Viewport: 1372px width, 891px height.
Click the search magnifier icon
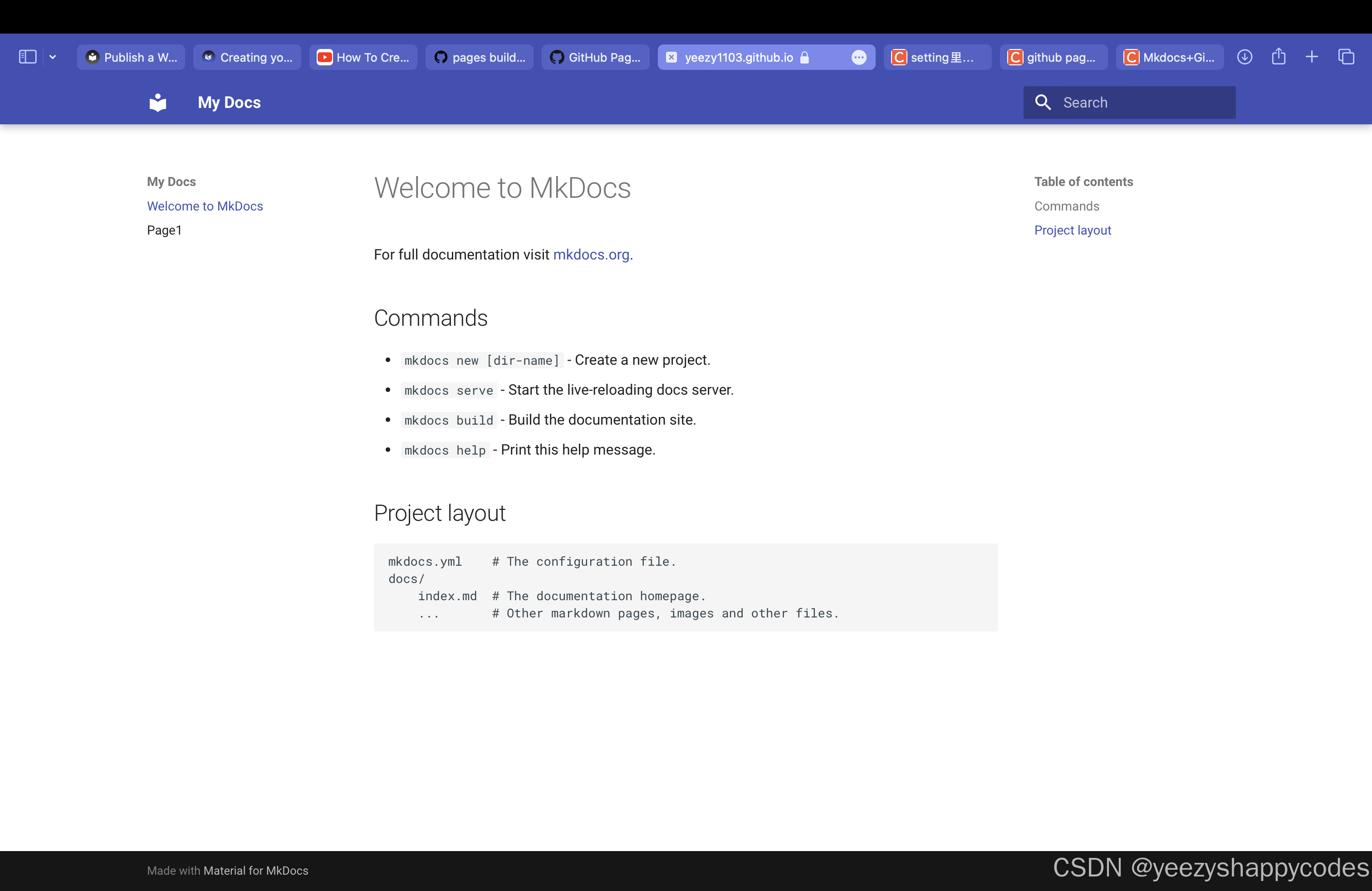(1043, 103)
